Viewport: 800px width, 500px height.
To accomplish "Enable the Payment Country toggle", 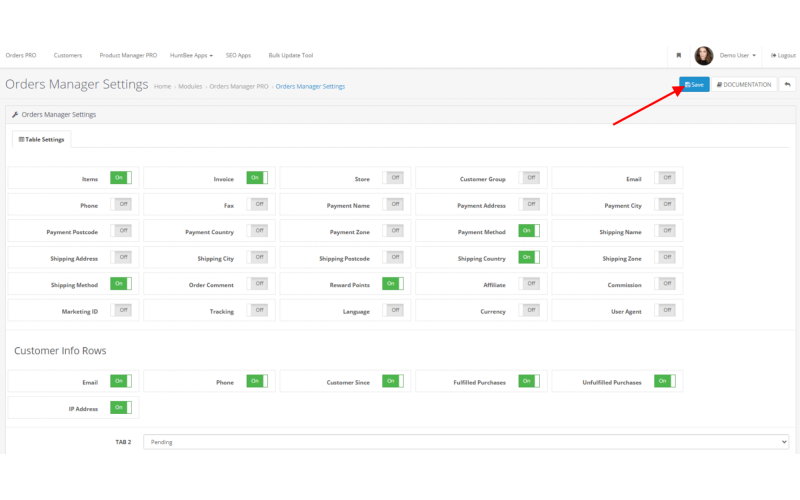I will [257, 231].
